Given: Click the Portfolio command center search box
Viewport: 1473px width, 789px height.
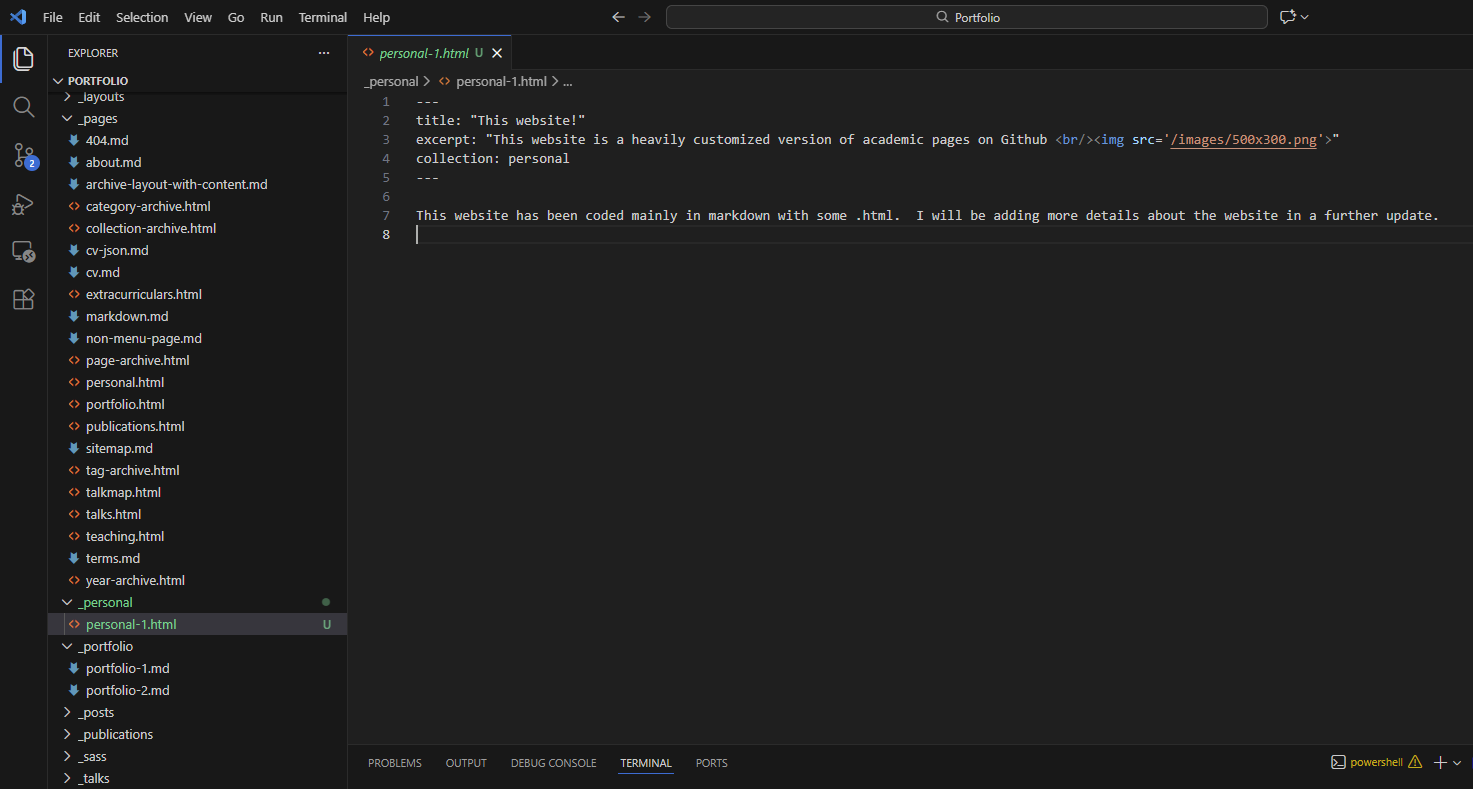Looking at the screenshot, I should 966,17.
